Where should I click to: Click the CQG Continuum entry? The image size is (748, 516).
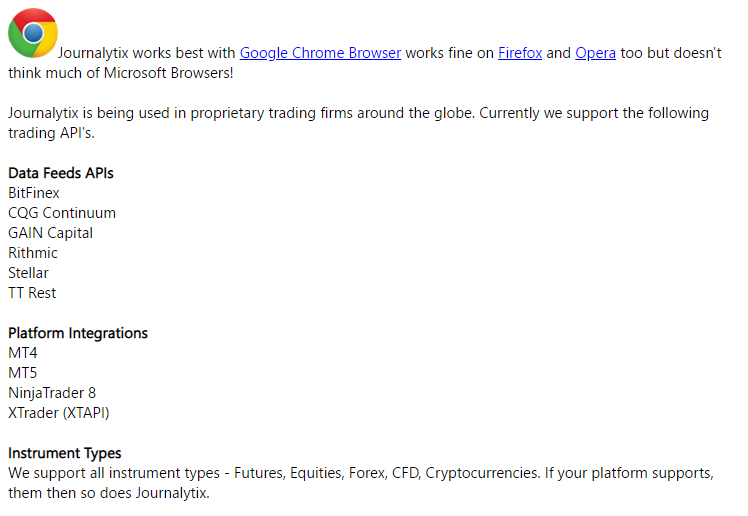click(62, 213)
